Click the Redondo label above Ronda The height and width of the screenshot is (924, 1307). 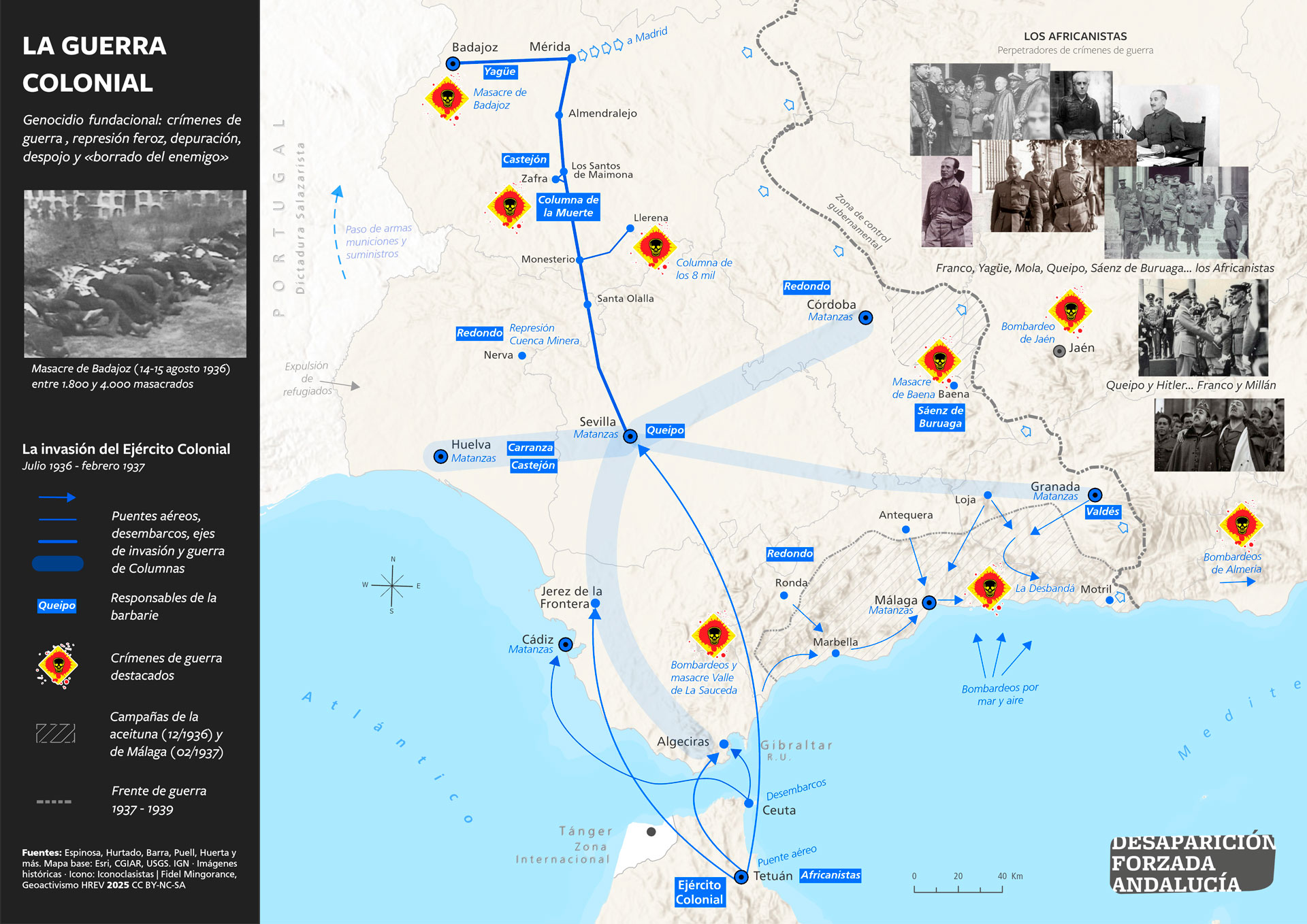pyautogui.click(x=790, y=554)
